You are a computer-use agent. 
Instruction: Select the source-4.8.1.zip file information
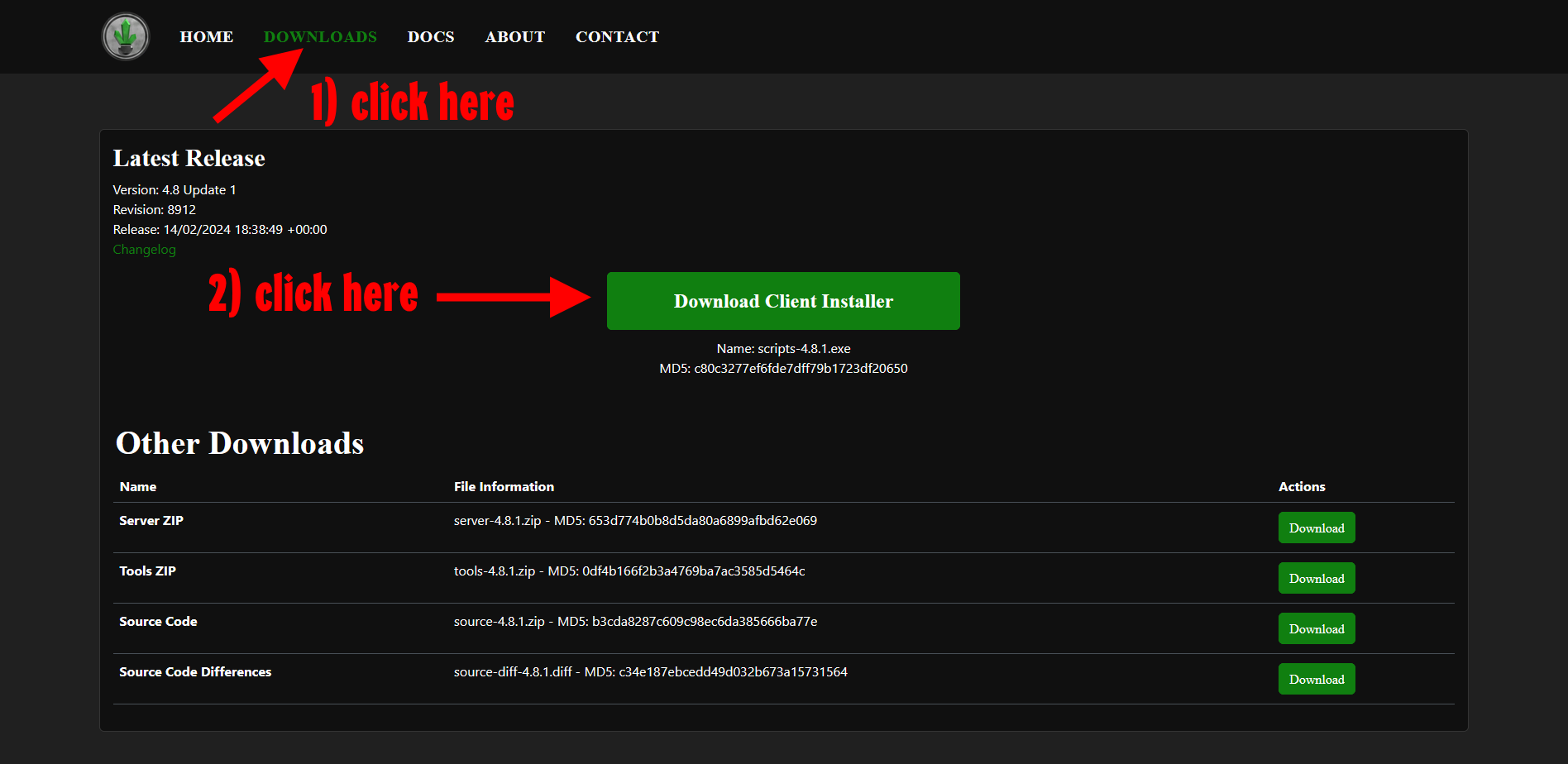coord(635,622)
